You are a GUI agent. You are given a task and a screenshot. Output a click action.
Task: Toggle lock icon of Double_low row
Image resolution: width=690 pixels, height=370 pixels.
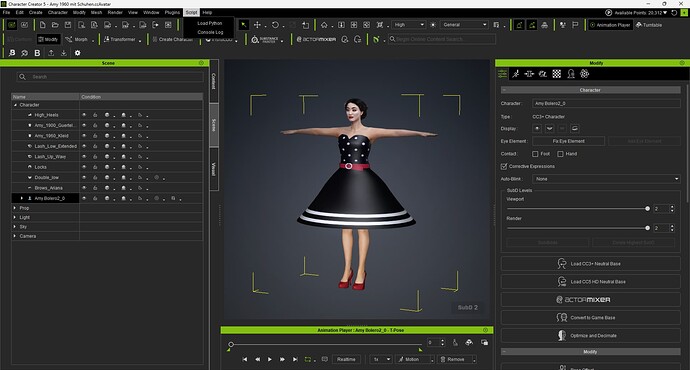(x=95, y=177)
